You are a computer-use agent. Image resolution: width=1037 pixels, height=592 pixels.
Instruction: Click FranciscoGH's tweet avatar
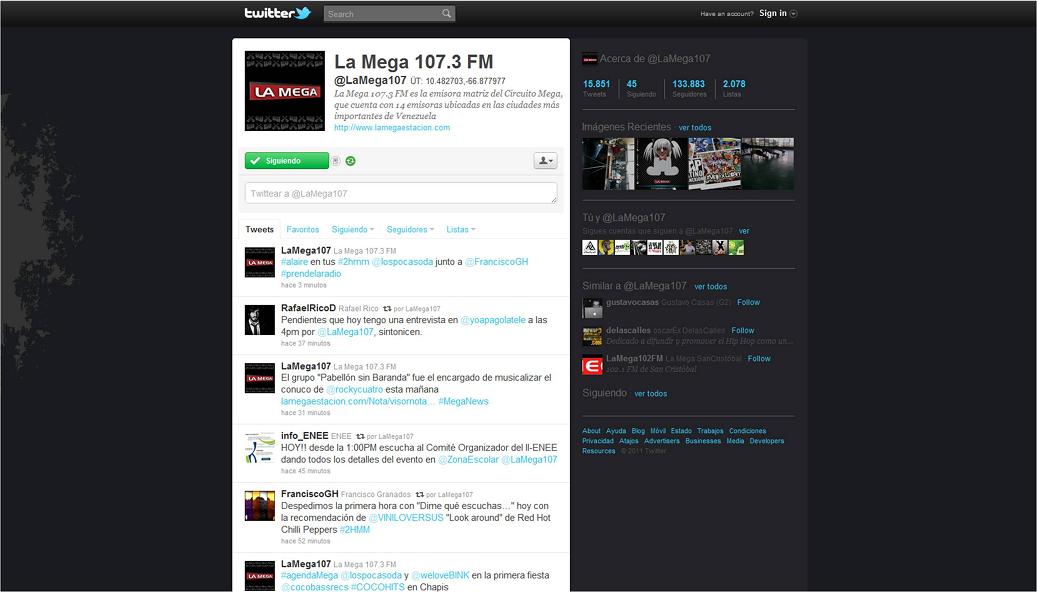click(259, 507)
